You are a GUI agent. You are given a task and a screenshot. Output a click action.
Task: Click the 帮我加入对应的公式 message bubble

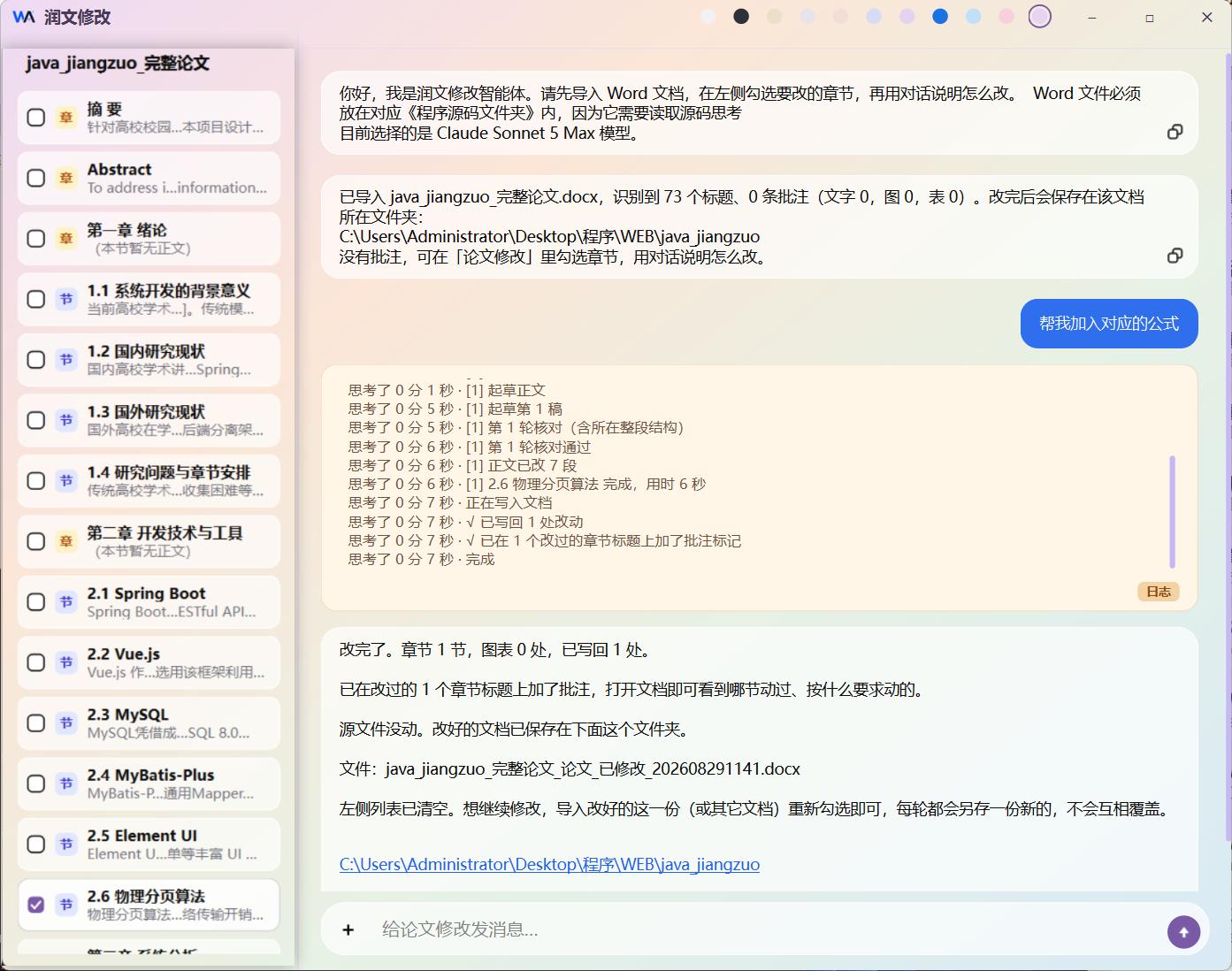1109,324
